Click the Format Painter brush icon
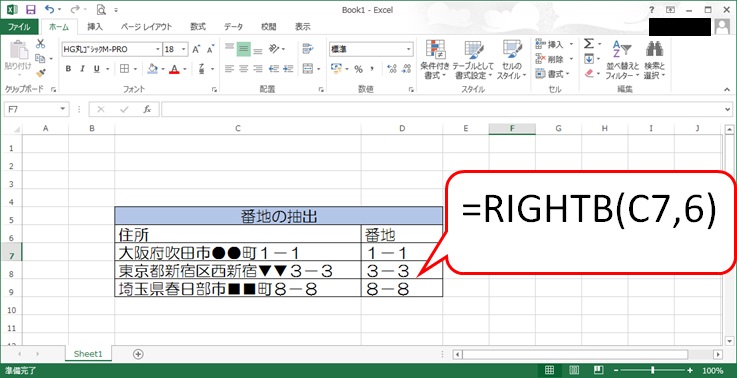Screen dimensions: 737x378 [x=40, y=72]
